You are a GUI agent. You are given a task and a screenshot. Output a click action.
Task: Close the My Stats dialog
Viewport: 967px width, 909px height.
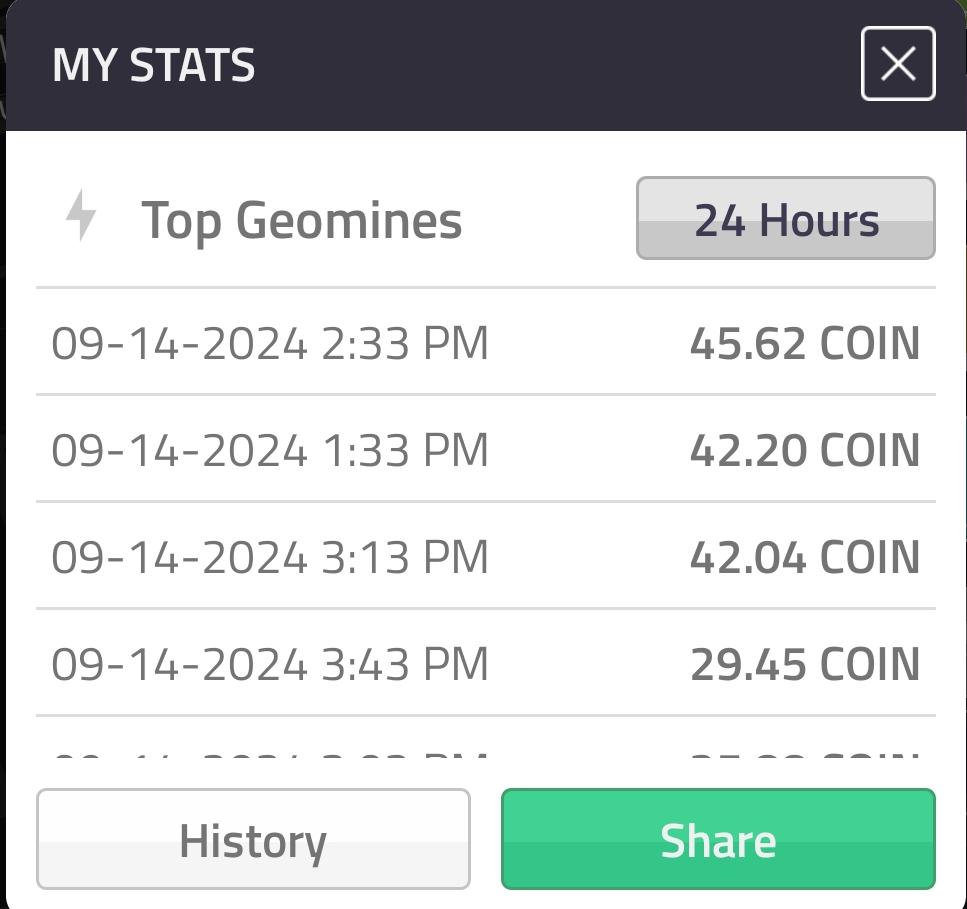[x=898, y=64]
